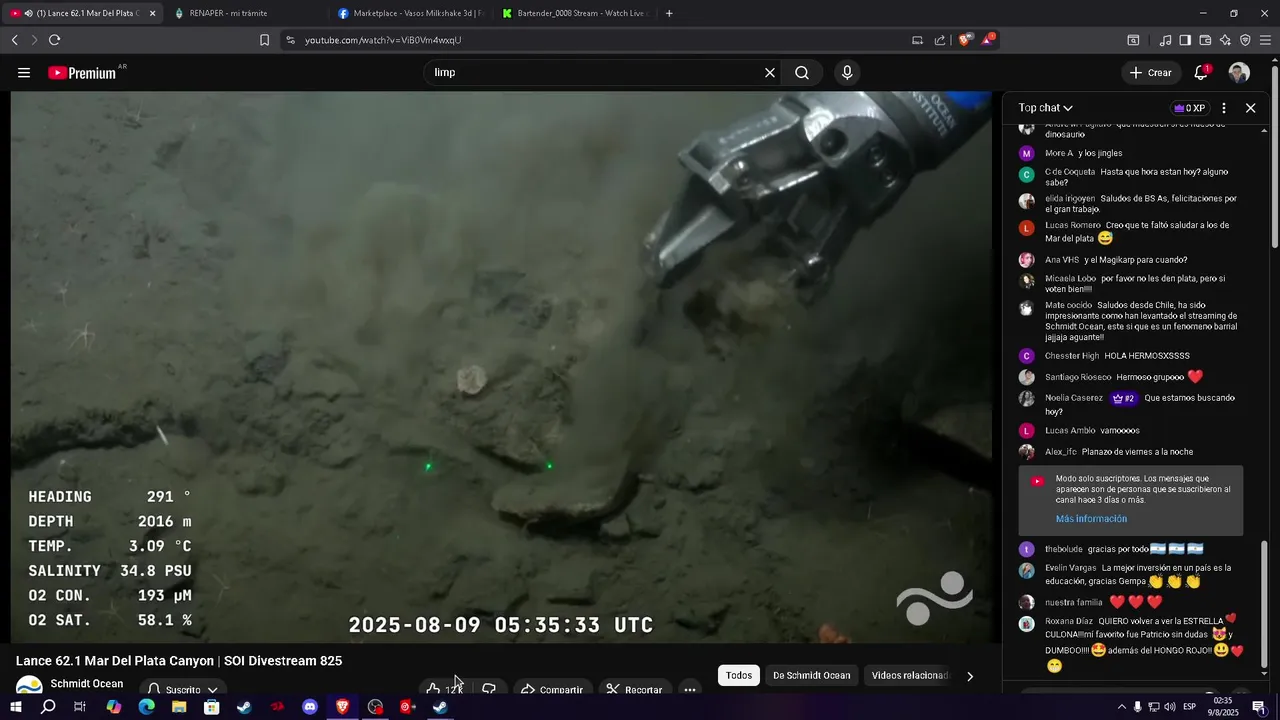
Task: Start voice search with the microphone
Action: click(847, 73)
